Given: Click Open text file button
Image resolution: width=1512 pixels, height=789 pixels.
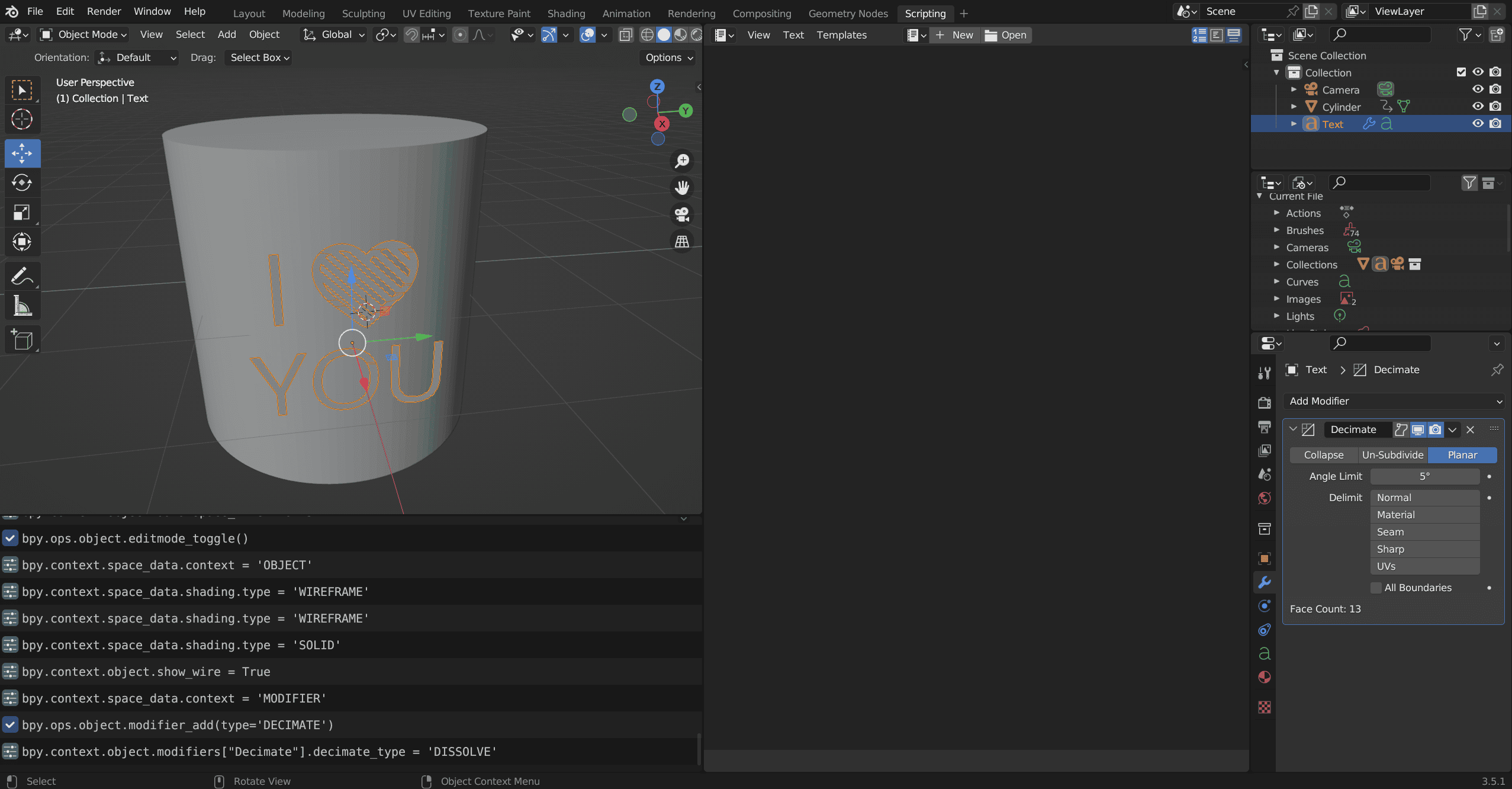Looking at the screenshot, I should coord(1006,35).
